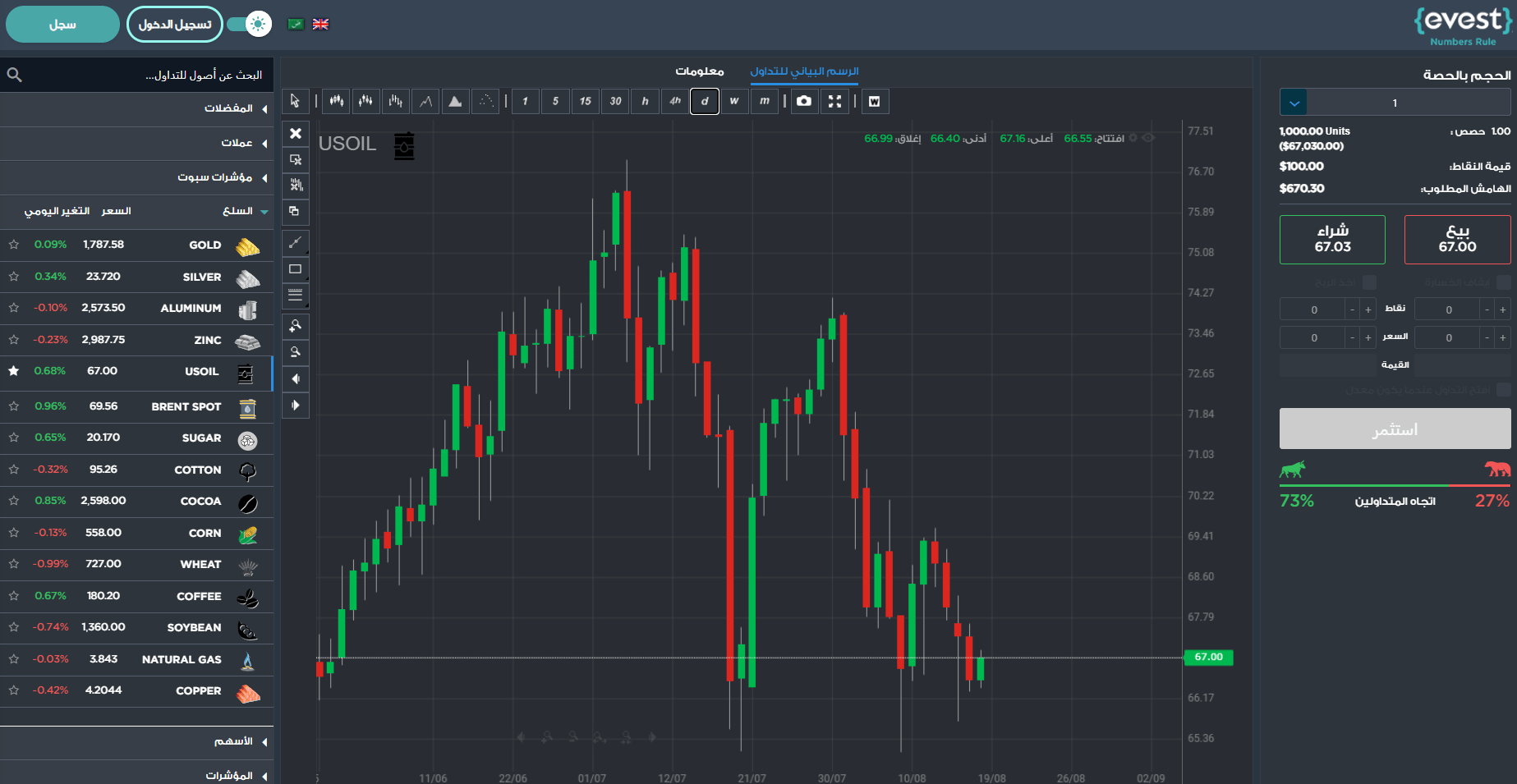Increase stop loss points with plus
The height and width of the screenshot is (784, 1517).
pyautogui.click(x=1503, y=309)
